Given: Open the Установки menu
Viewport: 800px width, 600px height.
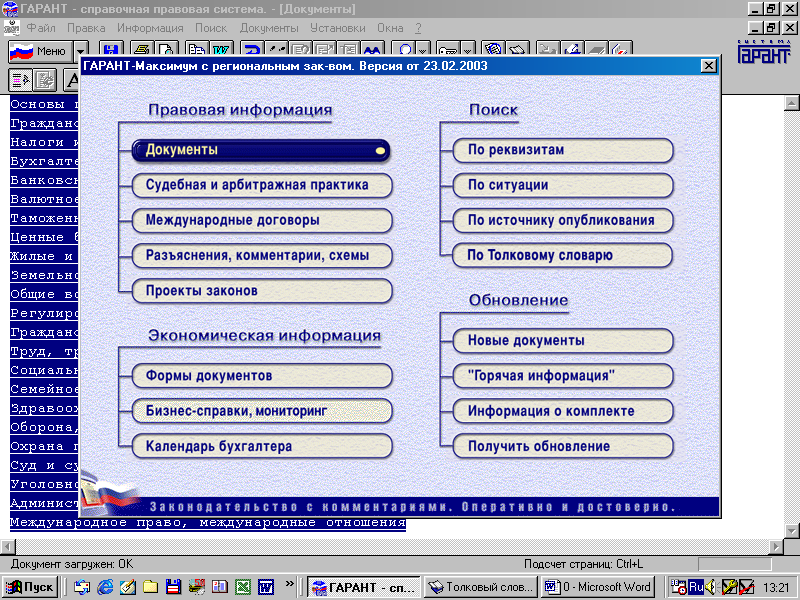Looking at the screenshot, I should coord(338,28).
